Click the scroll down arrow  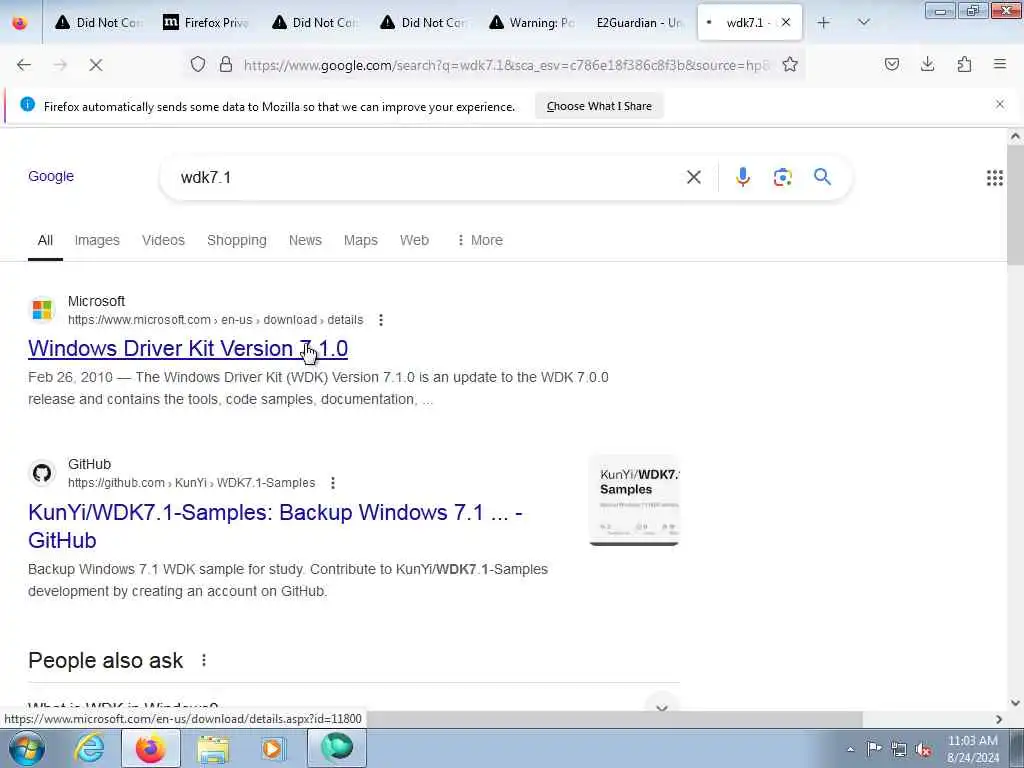point(1015,703)
